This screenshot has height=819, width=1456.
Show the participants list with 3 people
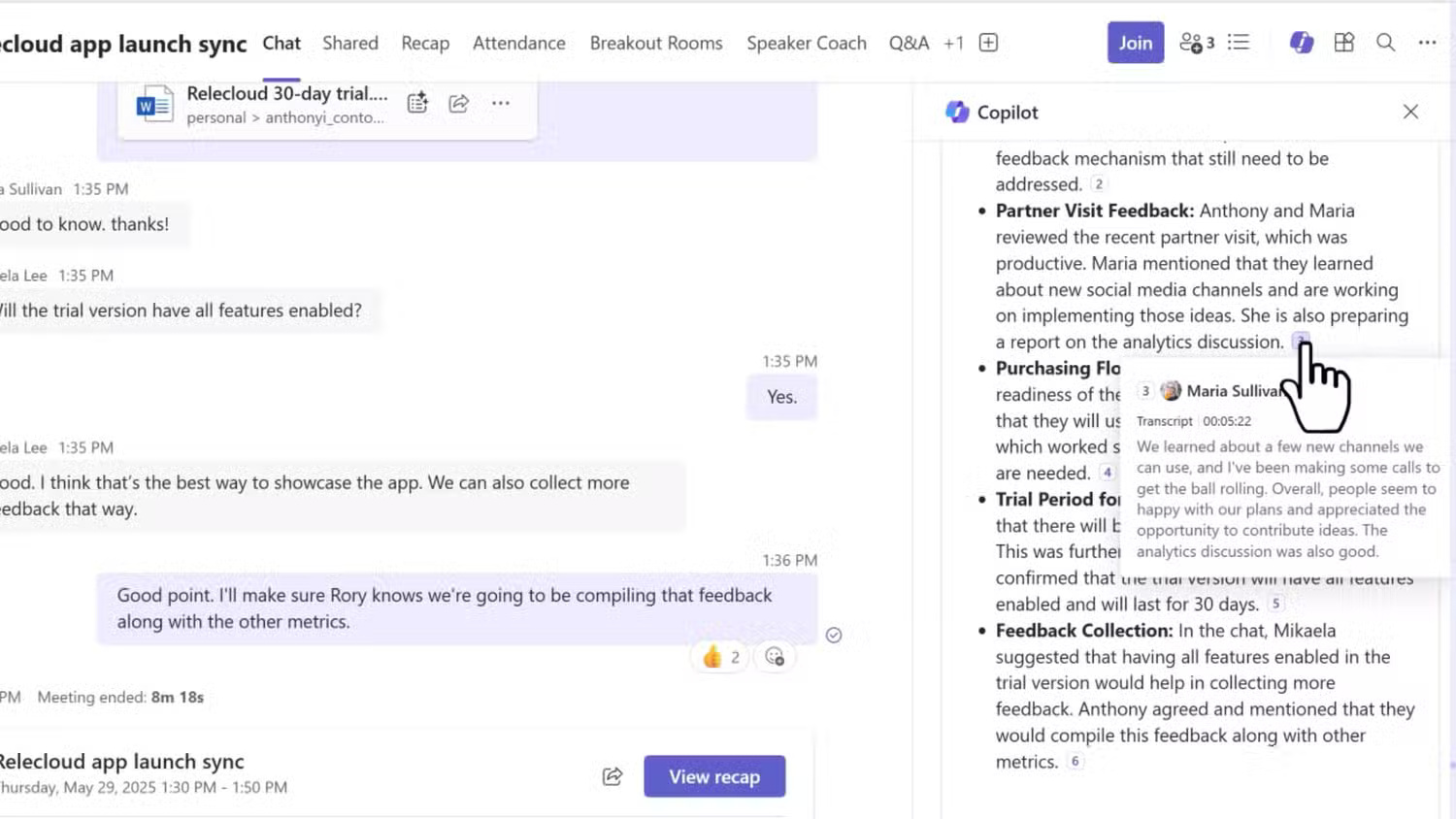[x=1197, y=43]
